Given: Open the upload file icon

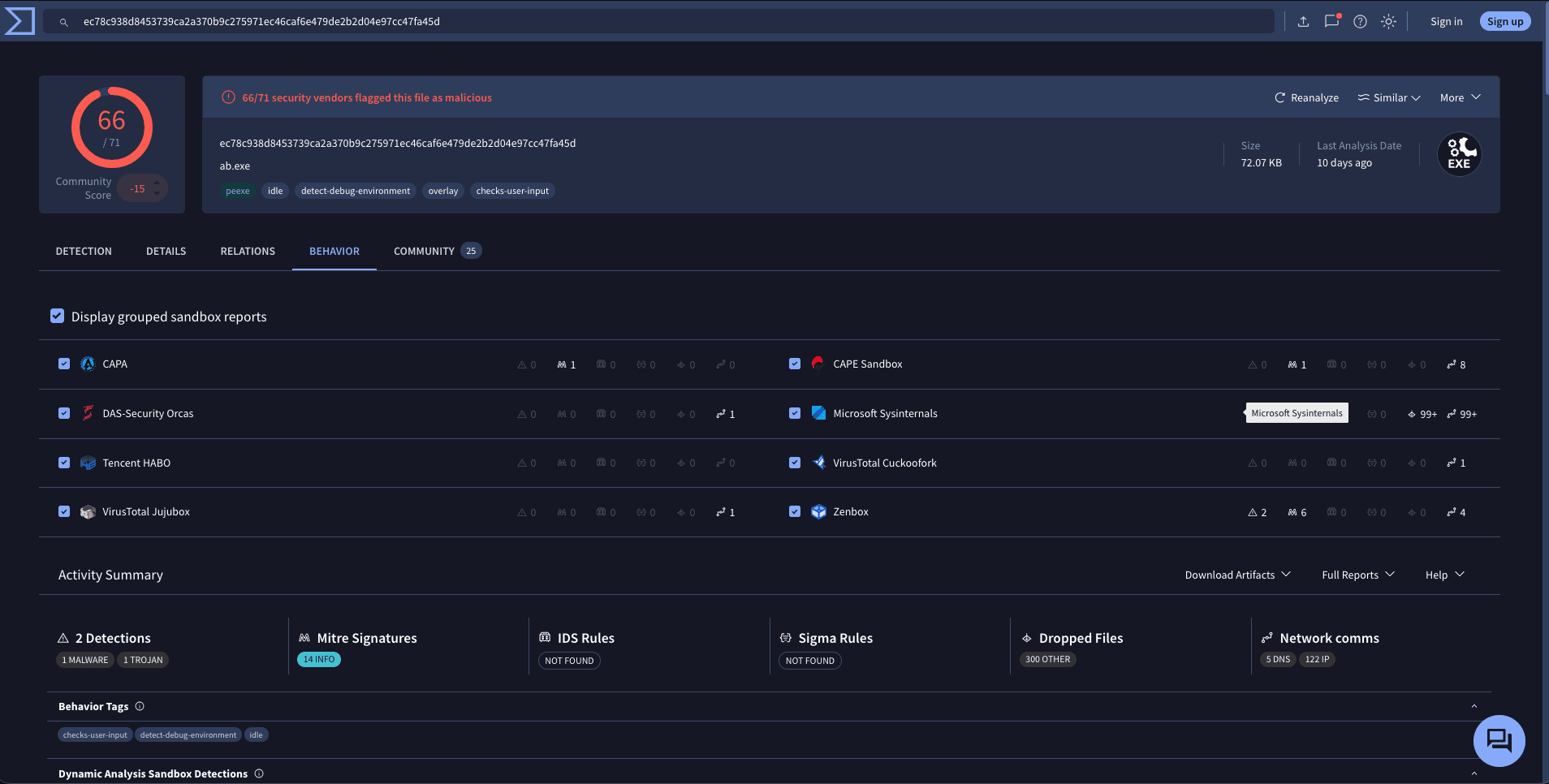Looking at the screenshot, I should 1303,22.
